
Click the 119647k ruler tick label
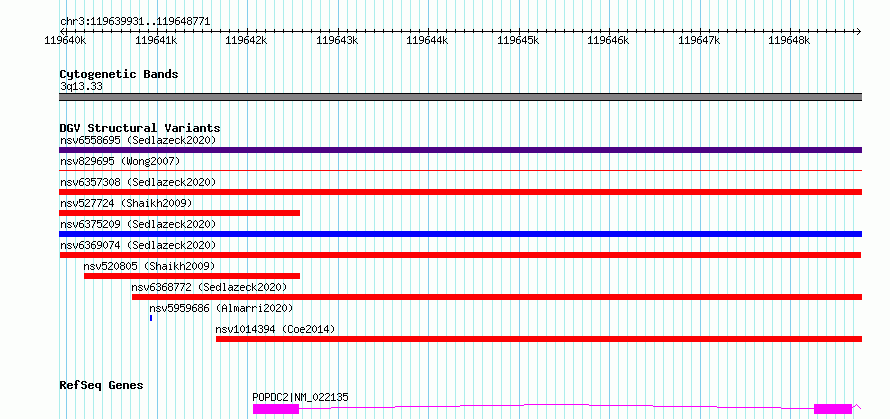pos(699,40)
